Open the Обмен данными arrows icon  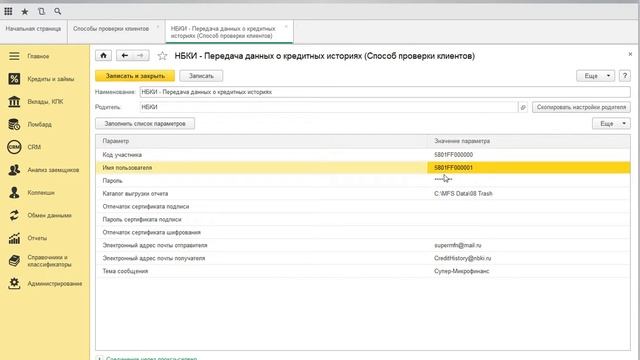[x=14, y=215]
